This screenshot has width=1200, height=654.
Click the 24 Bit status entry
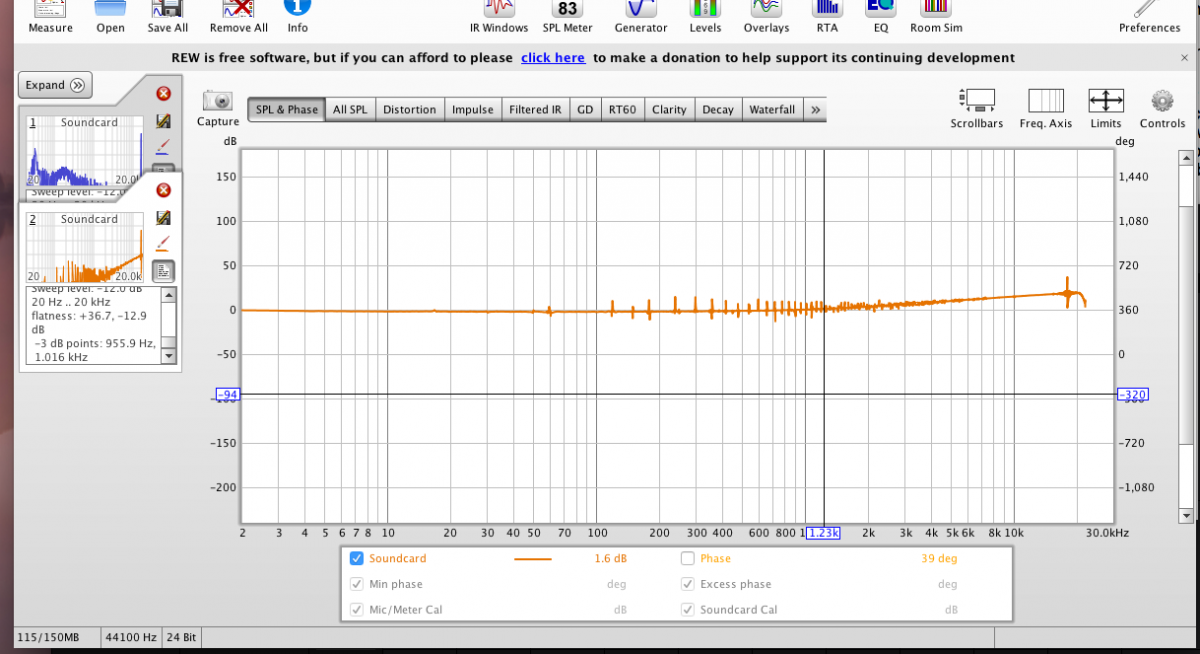pyautogui.click(x=183, y=636)
